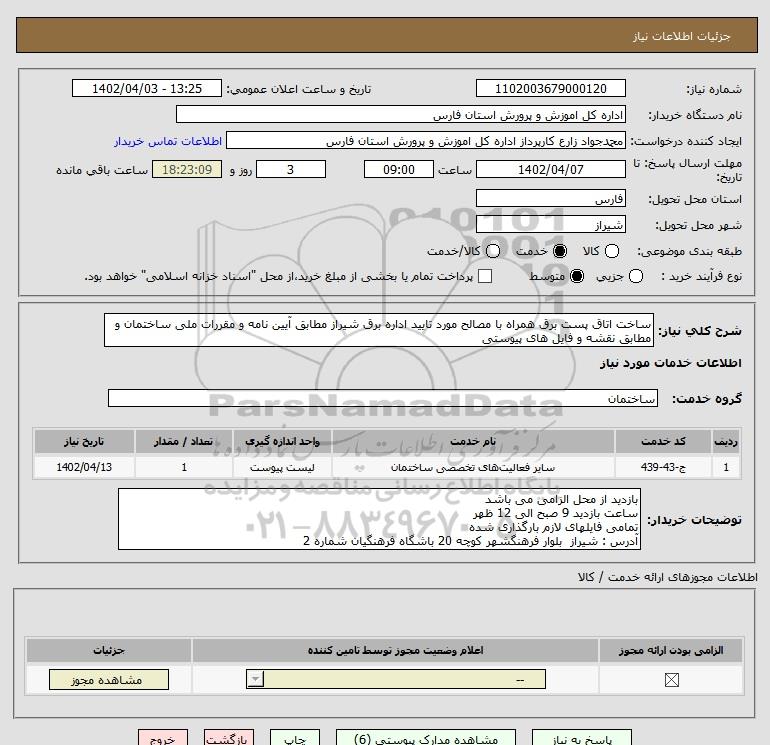Click the deadline time field 09:00
Image resolution: width=770 pixels, height=745 pixels.
pyautogui.click(x=399, y=169)
